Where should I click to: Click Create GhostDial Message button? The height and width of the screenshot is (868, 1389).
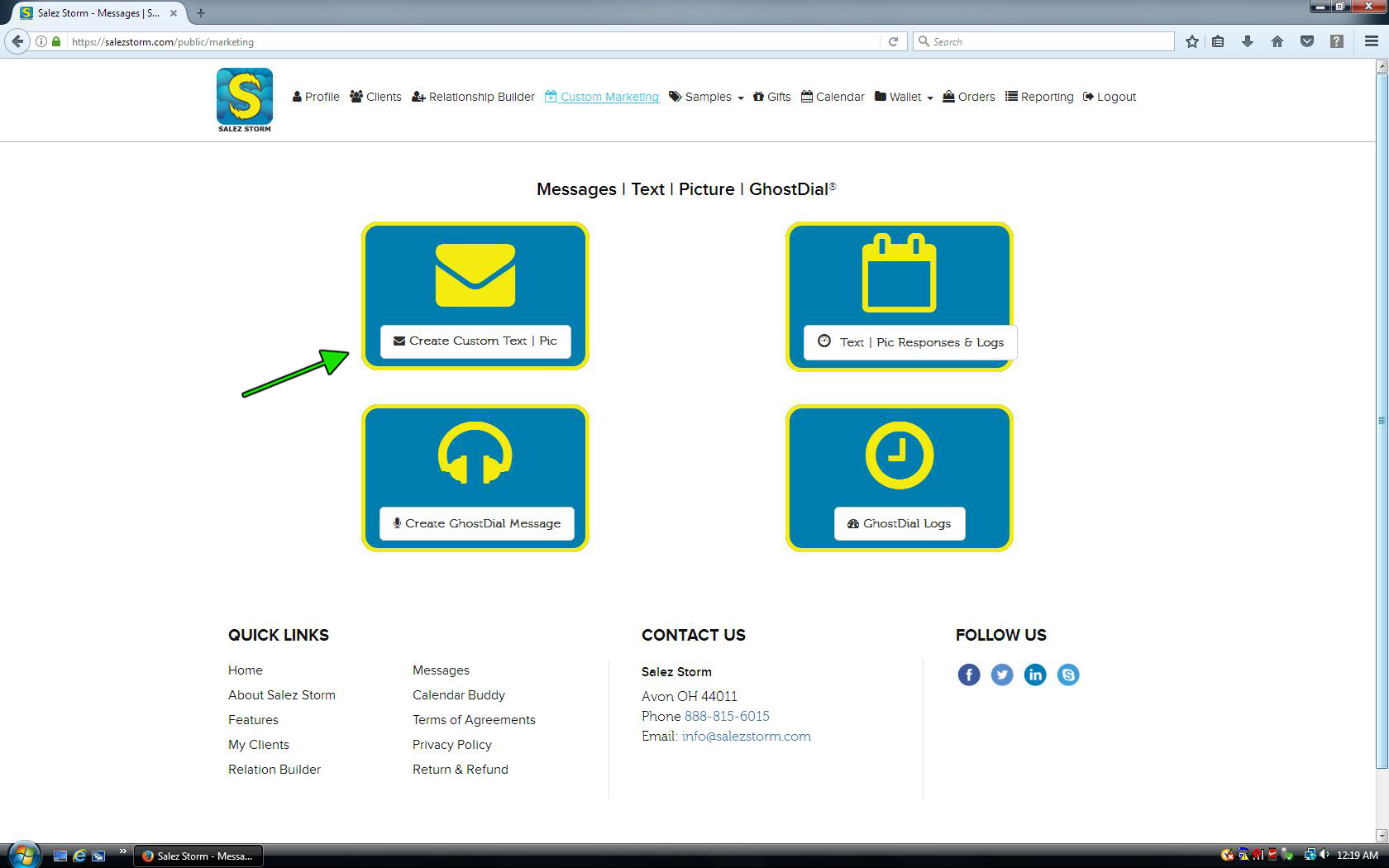476,523
